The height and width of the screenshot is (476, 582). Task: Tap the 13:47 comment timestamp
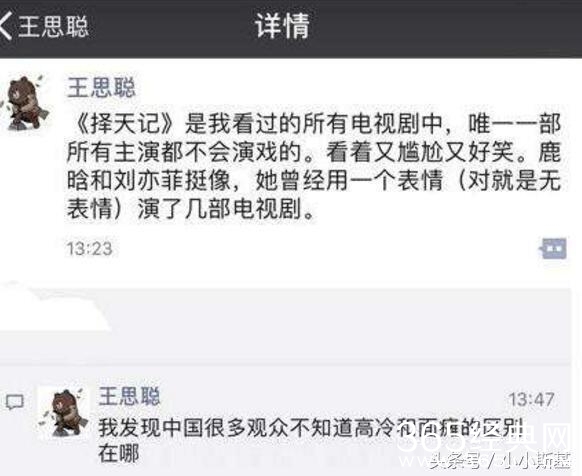(x=531, y=400)
